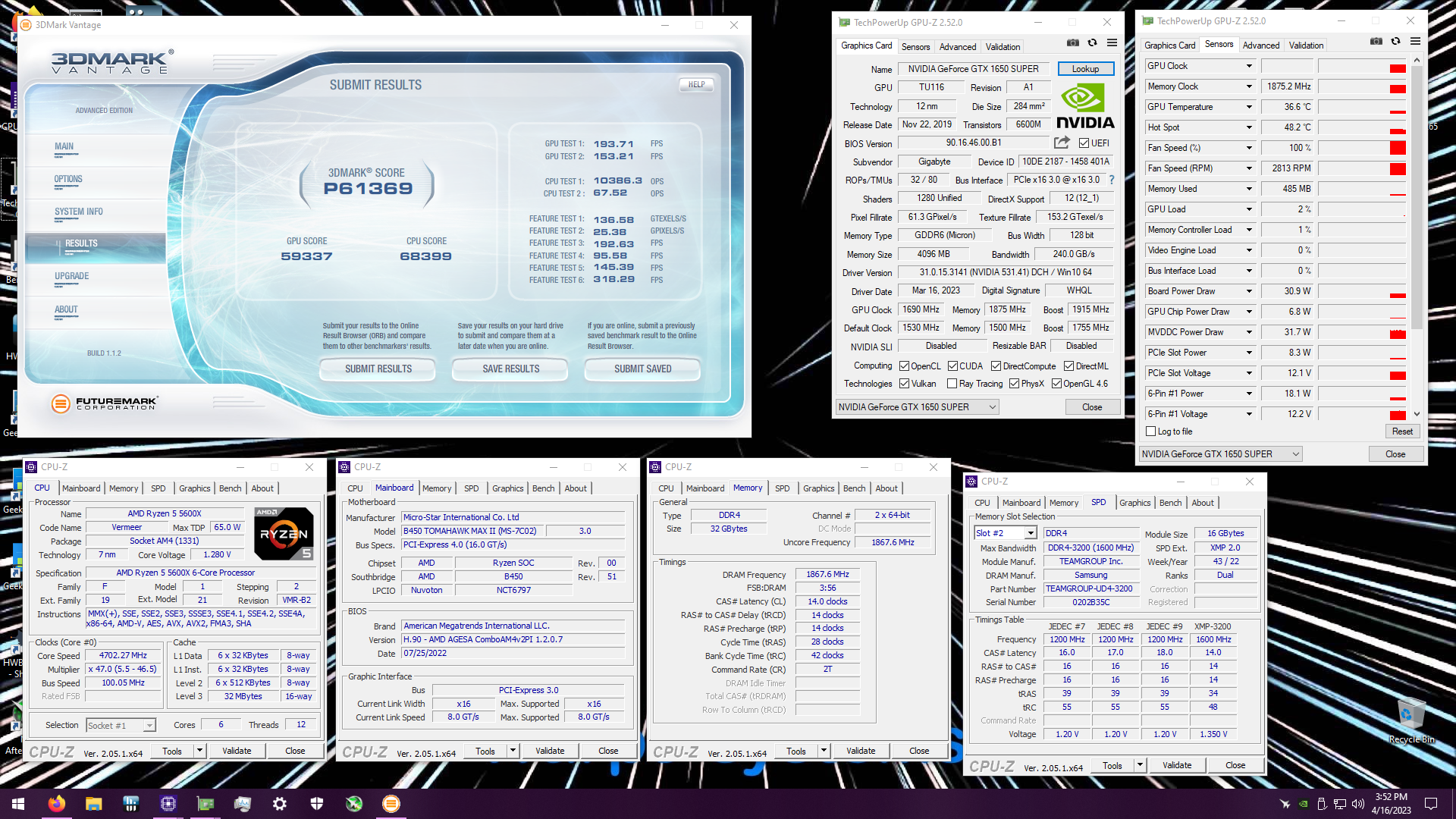Click the GPU-Z taskbar icon

coord(206,804)
